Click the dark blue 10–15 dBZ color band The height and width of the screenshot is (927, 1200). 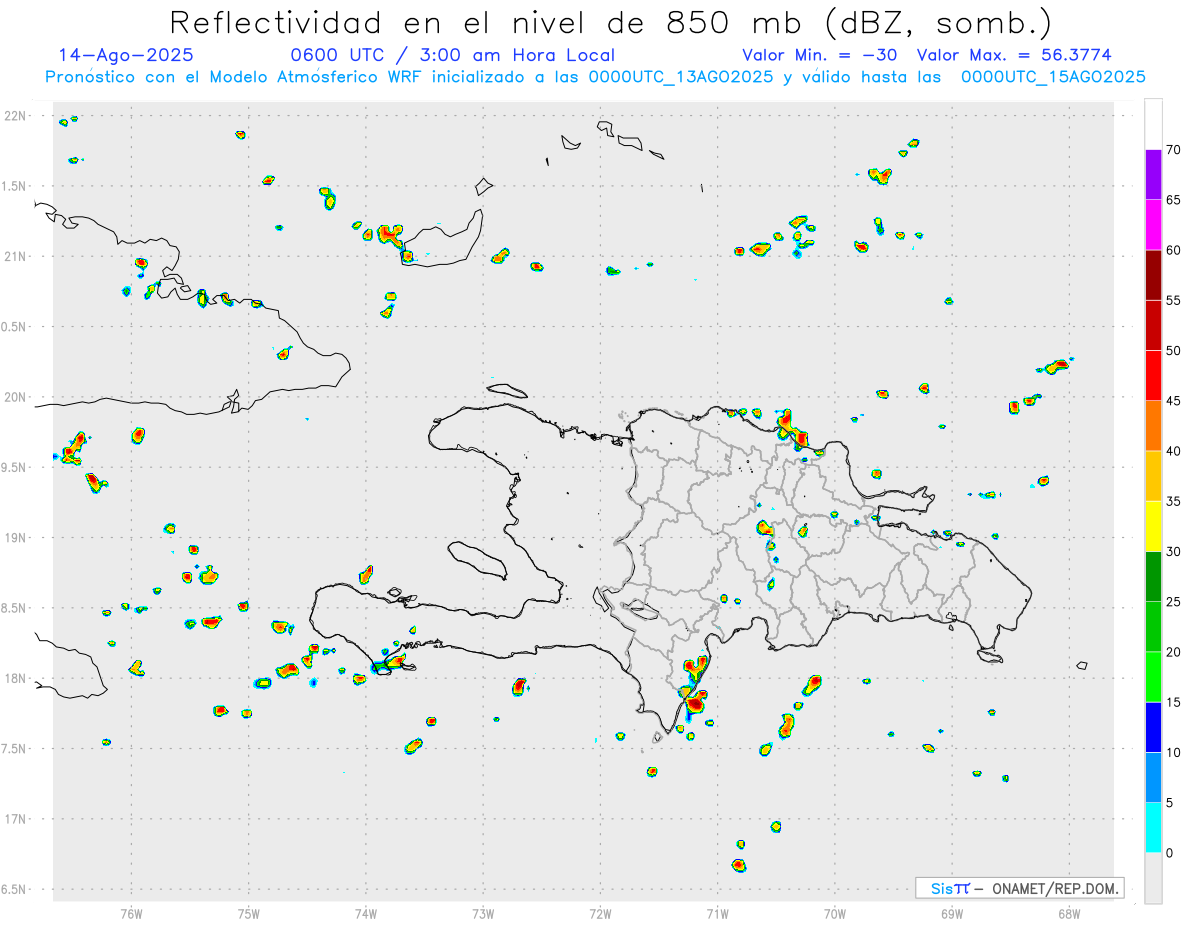[1154, 727]
